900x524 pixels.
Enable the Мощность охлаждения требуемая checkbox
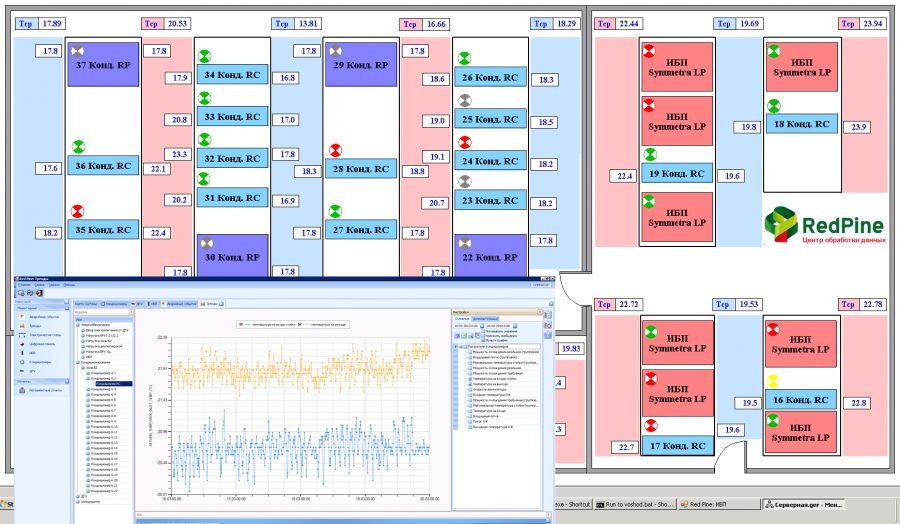(x=470, y=374)
